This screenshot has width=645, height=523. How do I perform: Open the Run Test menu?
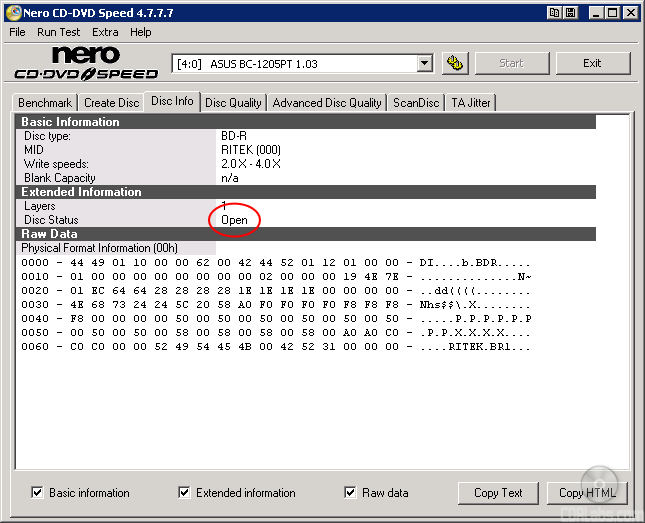pos(59,32)
